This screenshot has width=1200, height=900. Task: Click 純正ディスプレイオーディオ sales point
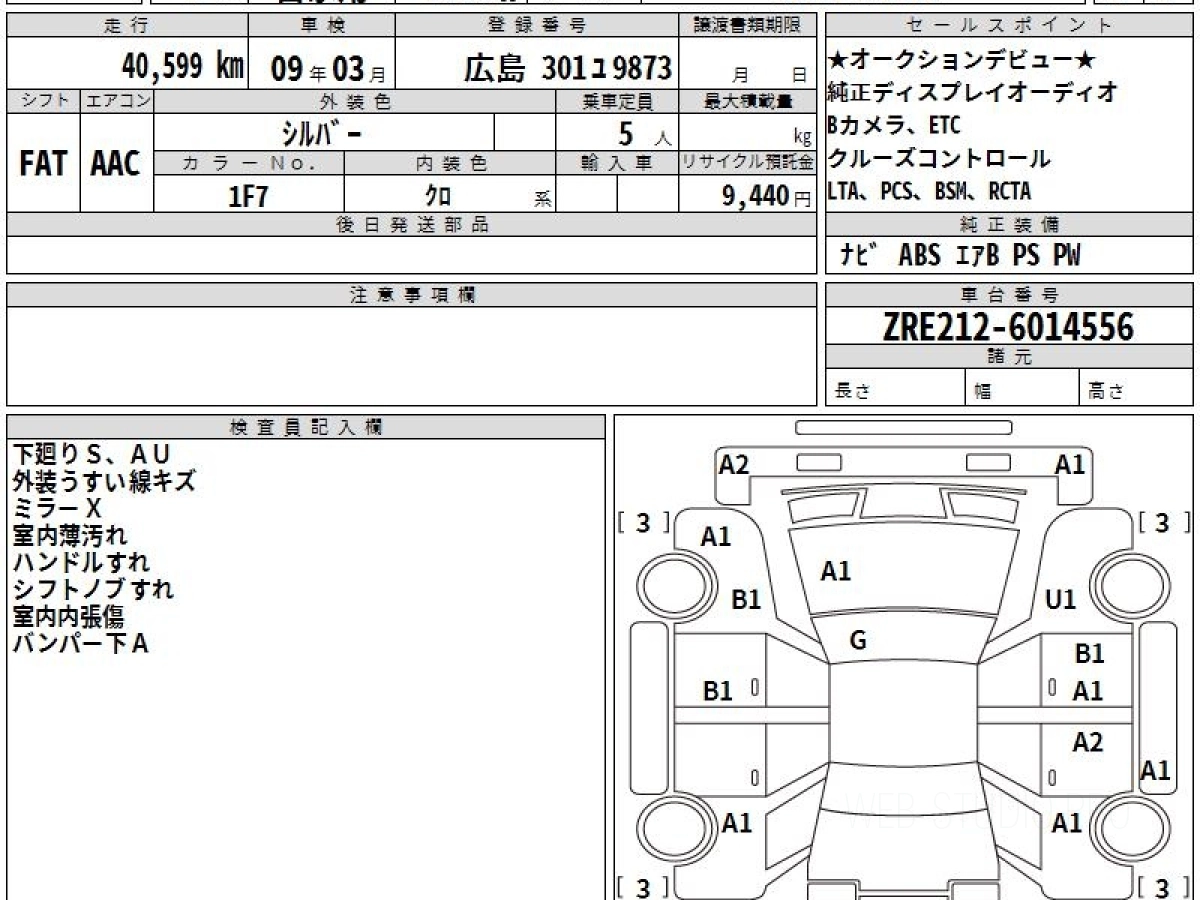[x=972, y=93]
